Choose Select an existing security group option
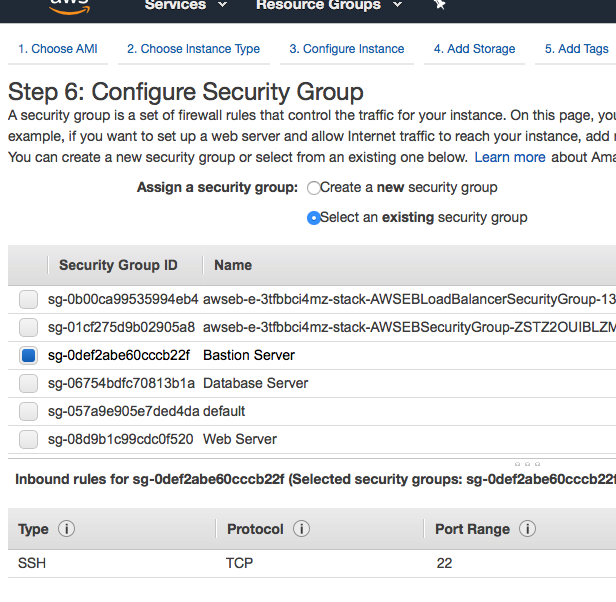 coord(314,217)
